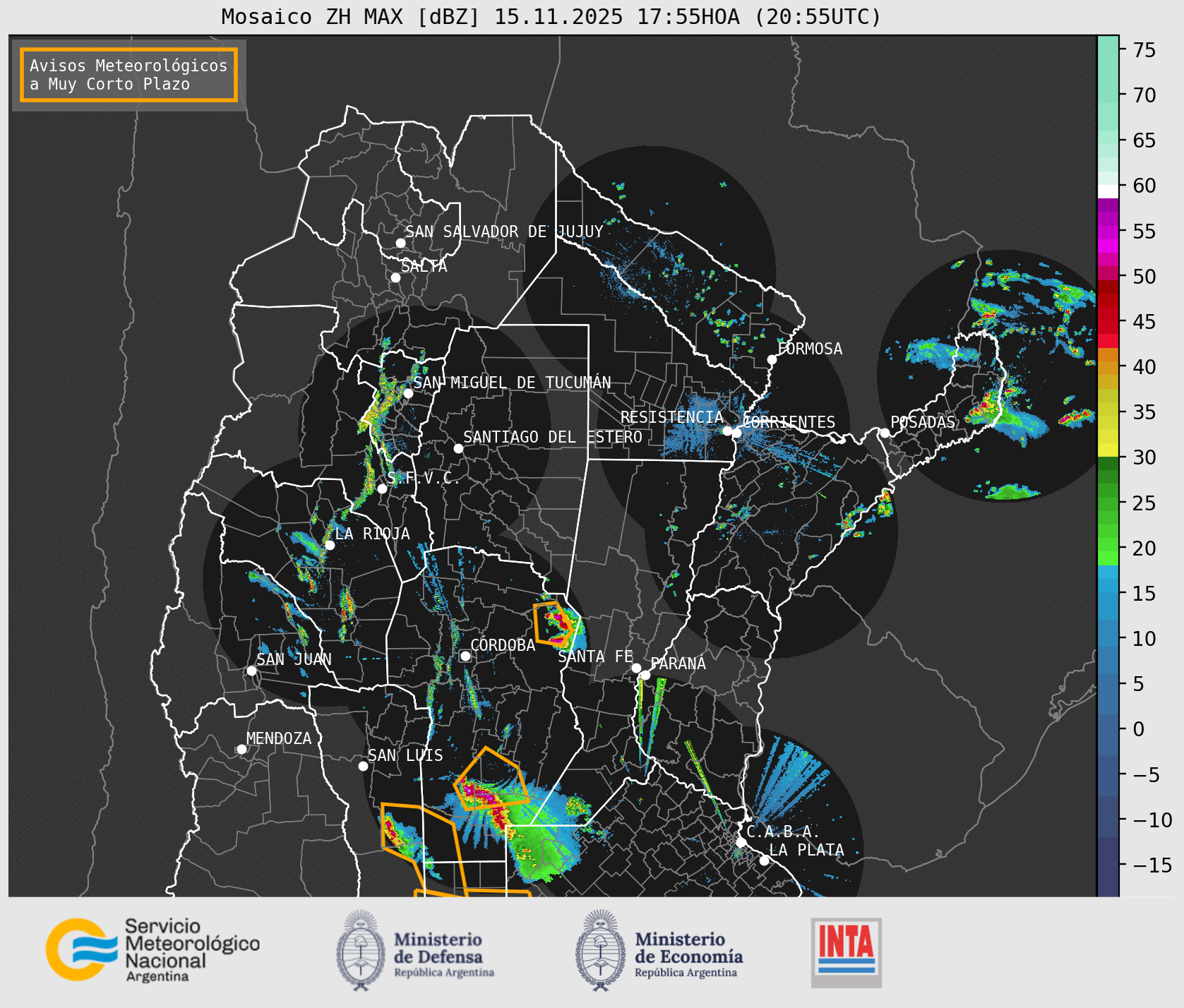
Task: Click the SALTA label
Action: click(424, 266)
